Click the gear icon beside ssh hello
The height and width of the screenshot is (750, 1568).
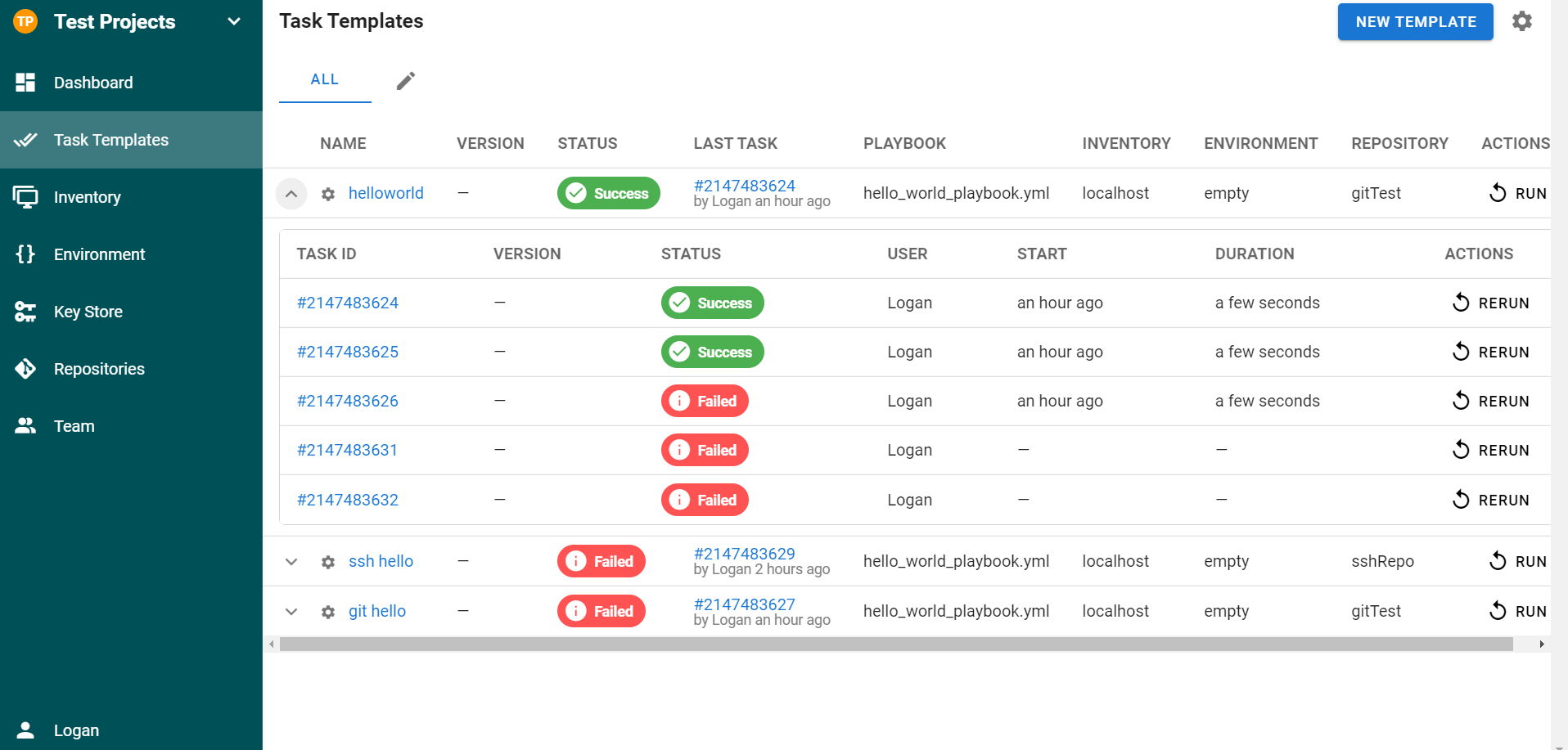pyautogui.click(x=327, y=562)
